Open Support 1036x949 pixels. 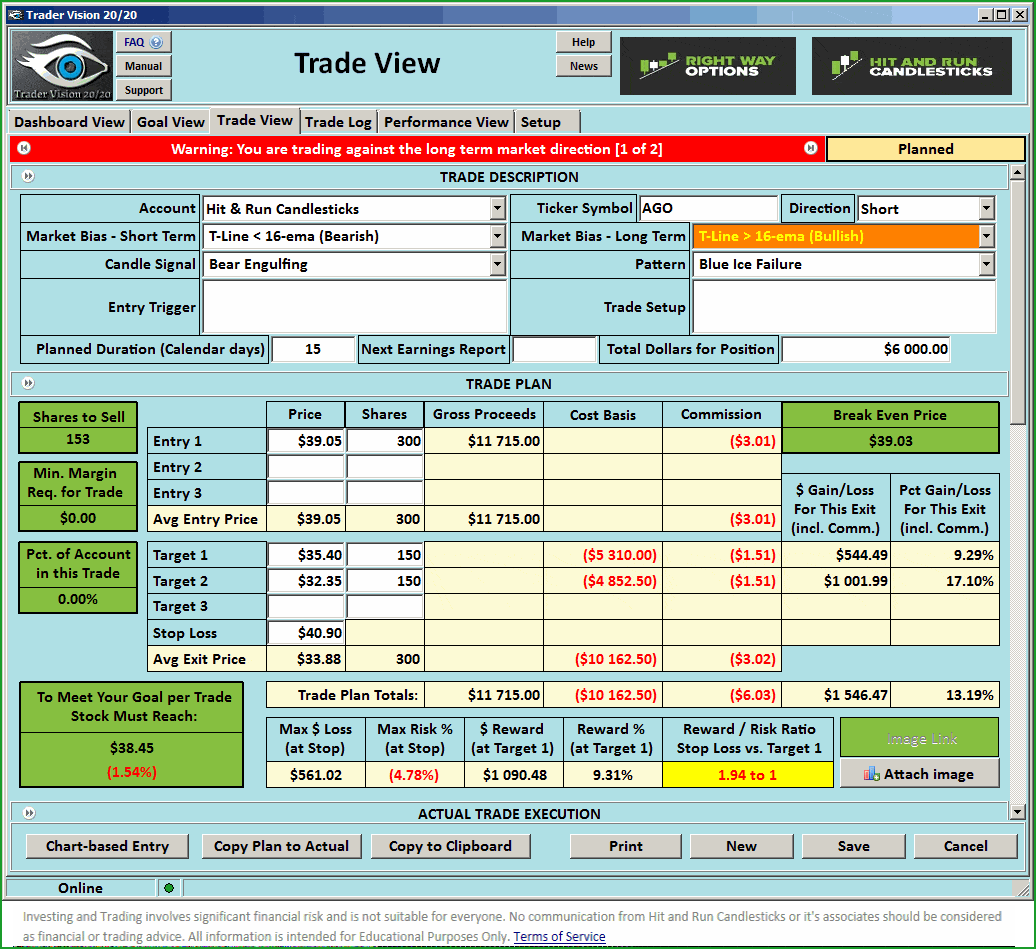(x=143, y=90)
